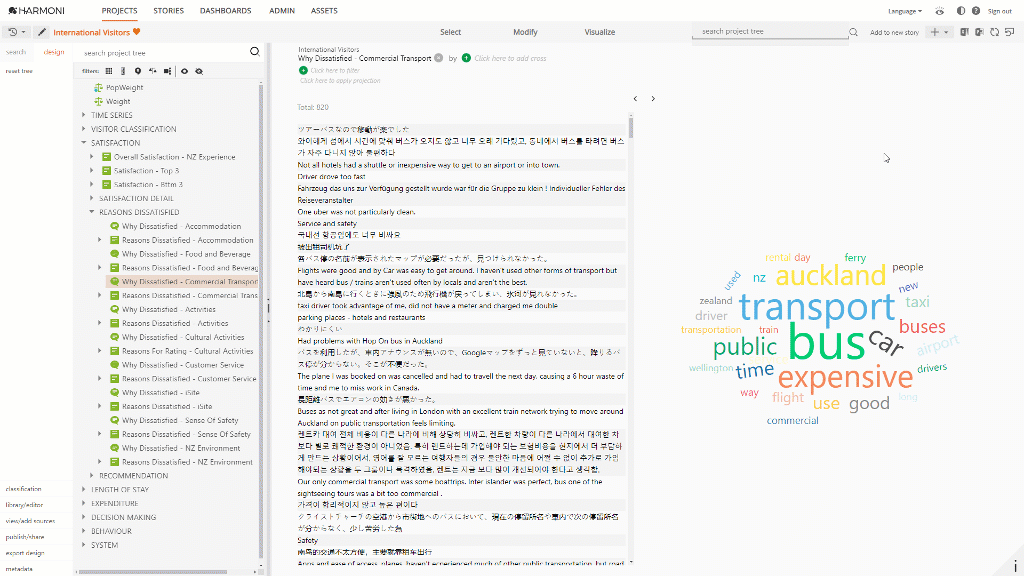Expand VISITOR CLASSIFICATION folder
Screen dimensions: 1024x576
84,129
